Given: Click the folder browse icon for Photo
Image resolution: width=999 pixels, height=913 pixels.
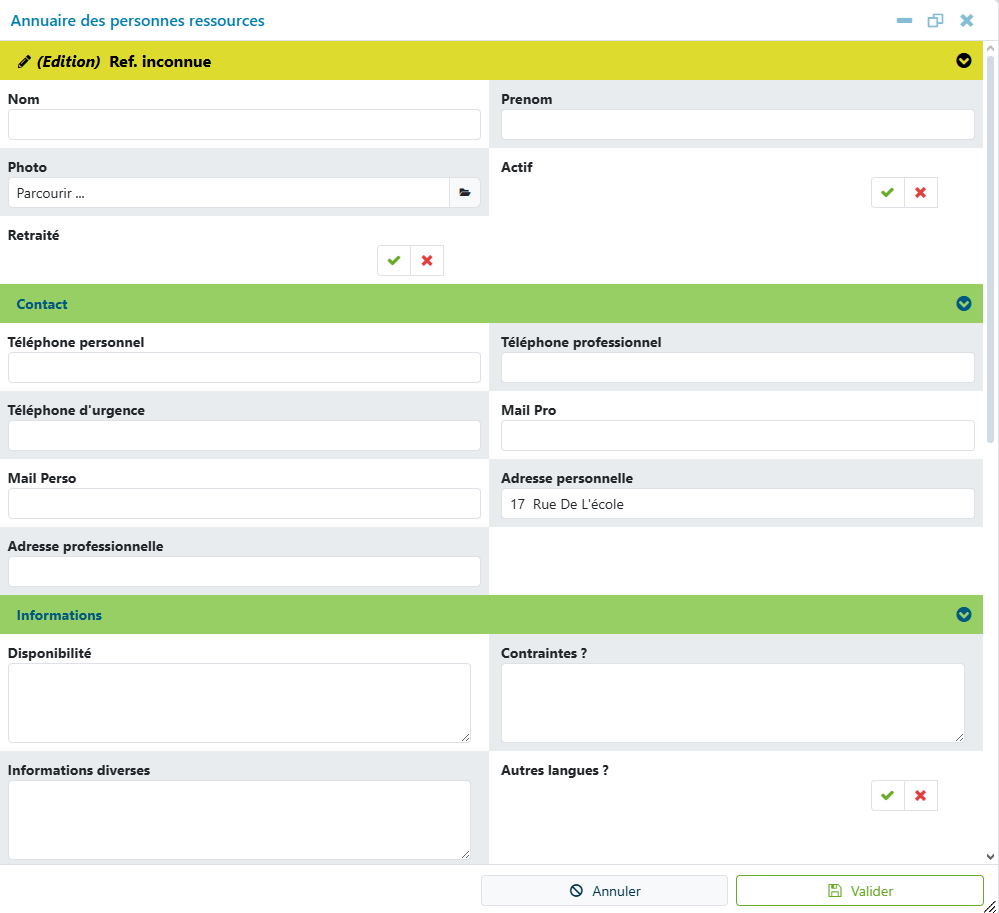Looking at the screenshot, I should click(464, 192).
